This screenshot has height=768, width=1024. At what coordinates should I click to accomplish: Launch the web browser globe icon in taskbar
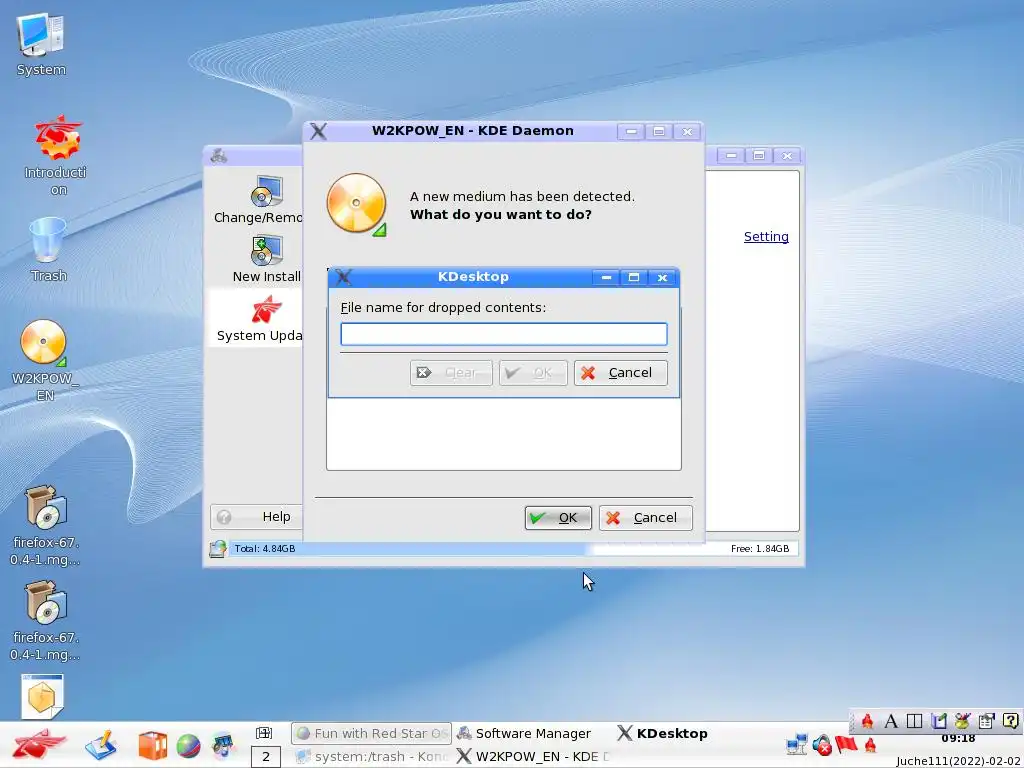188,746
